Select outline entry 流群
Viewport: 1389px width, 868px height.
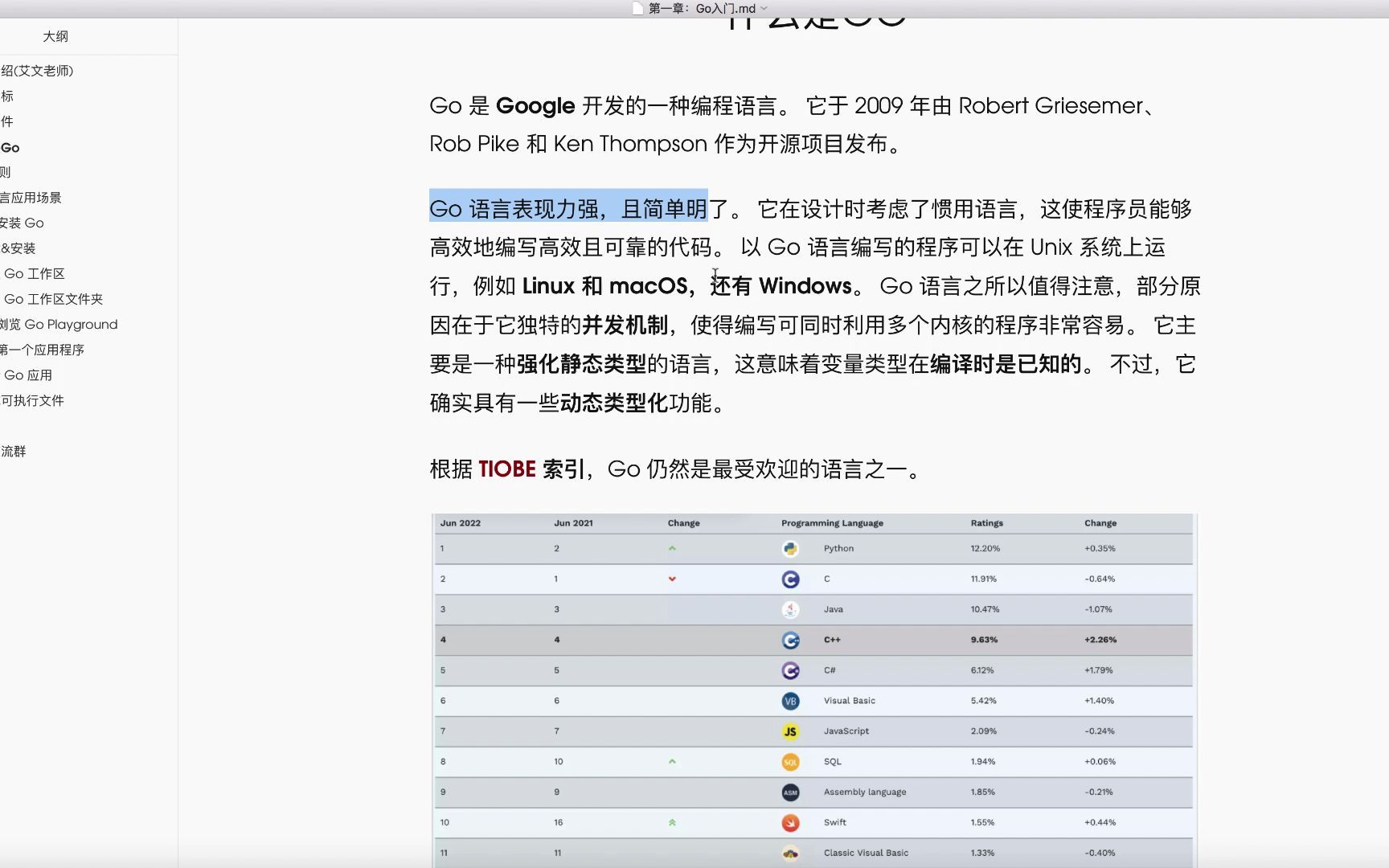(x=13, y=451)
